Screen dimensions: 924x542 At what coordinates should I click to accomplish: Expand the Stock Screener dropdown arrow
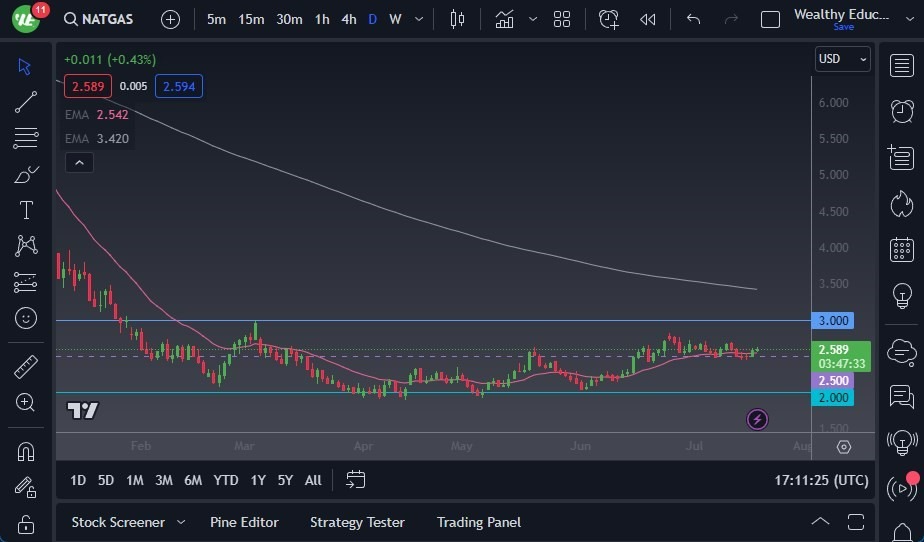click(x=181, y=522)
